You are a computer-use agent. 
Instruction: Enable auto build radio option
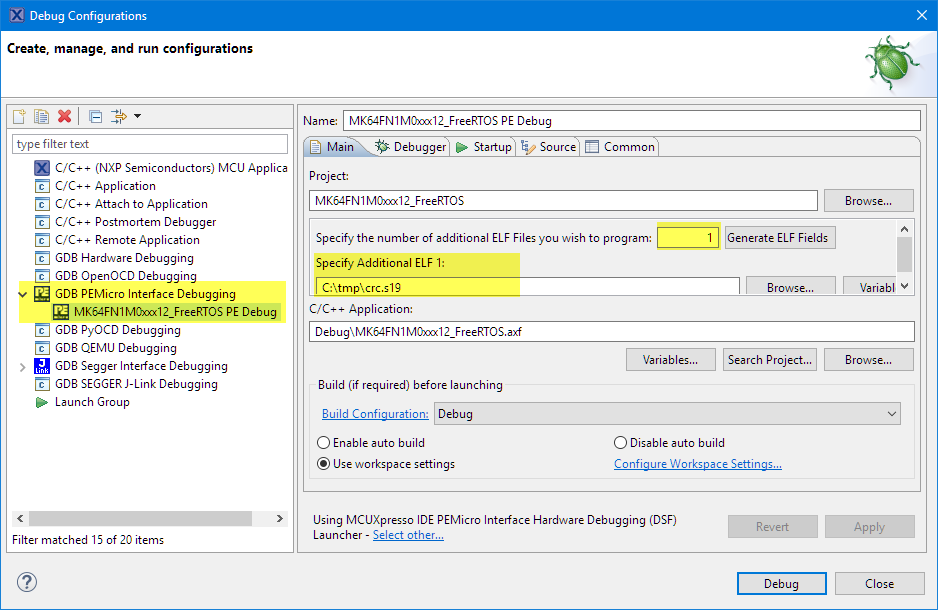click(323, 443)
